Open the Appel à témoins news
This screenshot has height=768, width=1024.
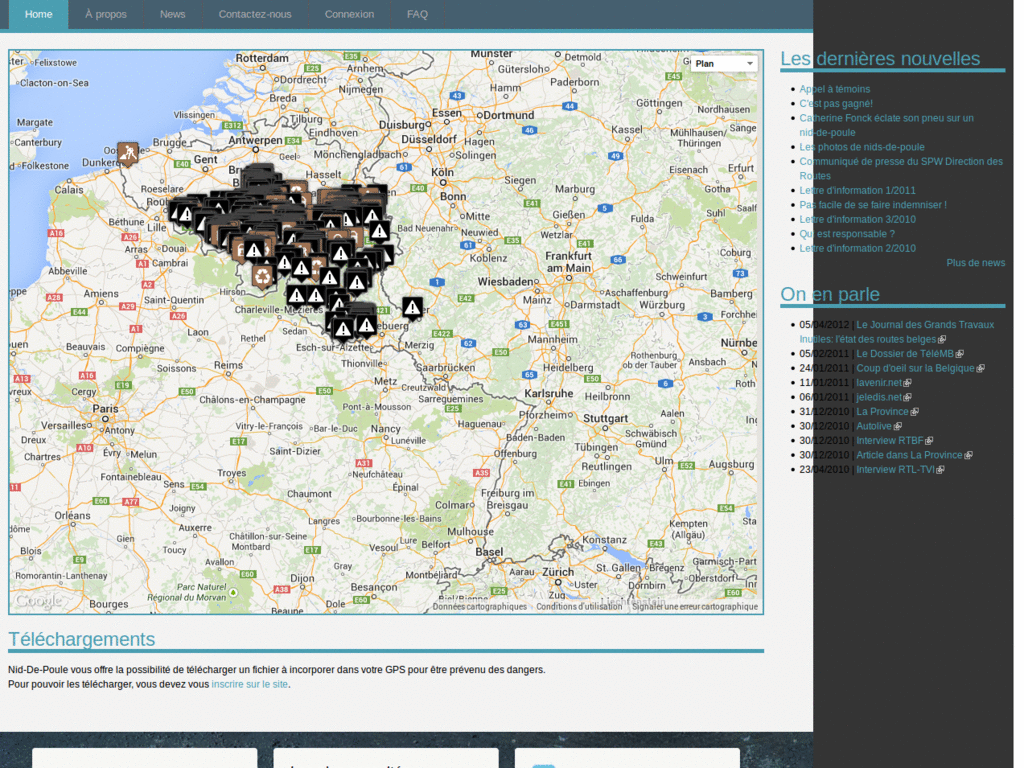[835, 89]
